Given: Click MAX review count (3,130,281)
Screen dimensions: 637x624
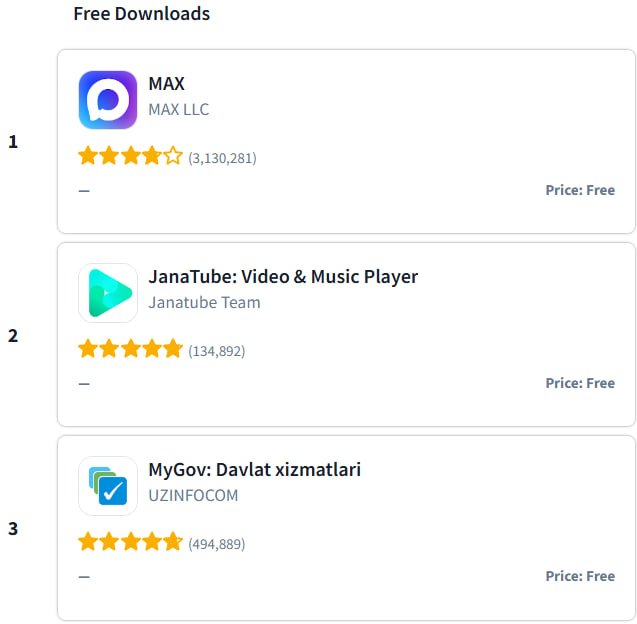Looking at the screenshot, I should click(222, 158).
